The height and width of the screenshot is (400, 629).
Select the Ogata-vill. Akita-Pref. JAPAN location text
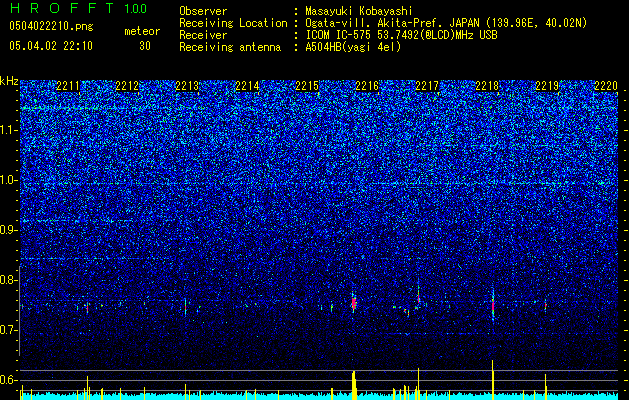coord(446,23)
